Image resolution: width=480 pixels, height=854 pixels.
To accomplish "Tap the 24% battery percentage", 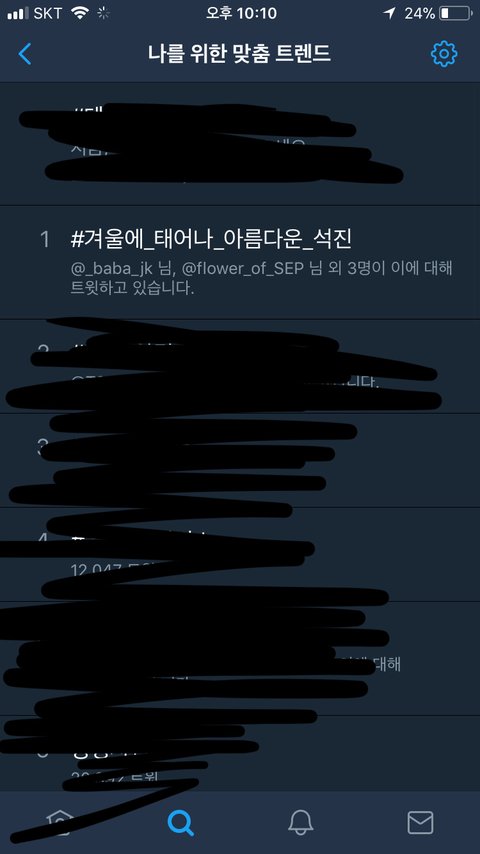I will click(420, 14).
